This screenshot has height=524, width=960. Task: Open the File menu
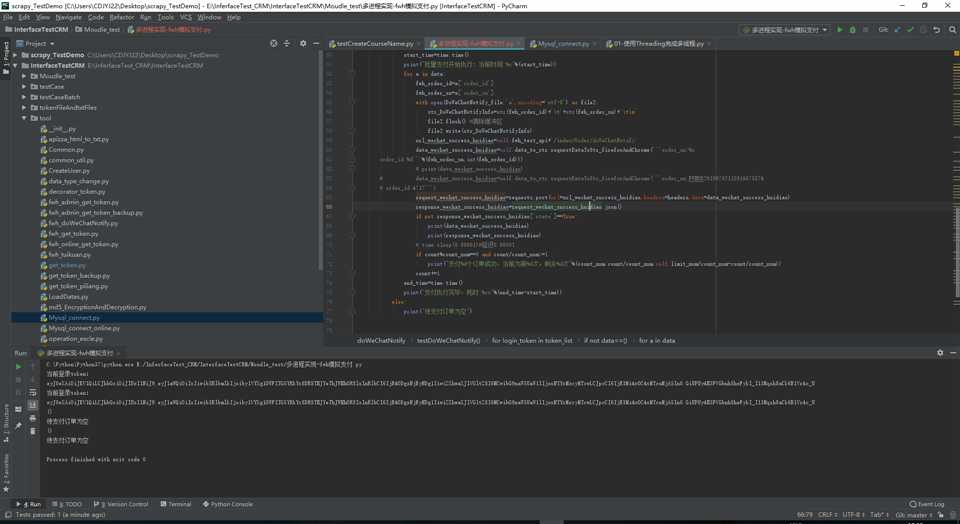coord(8,17)
